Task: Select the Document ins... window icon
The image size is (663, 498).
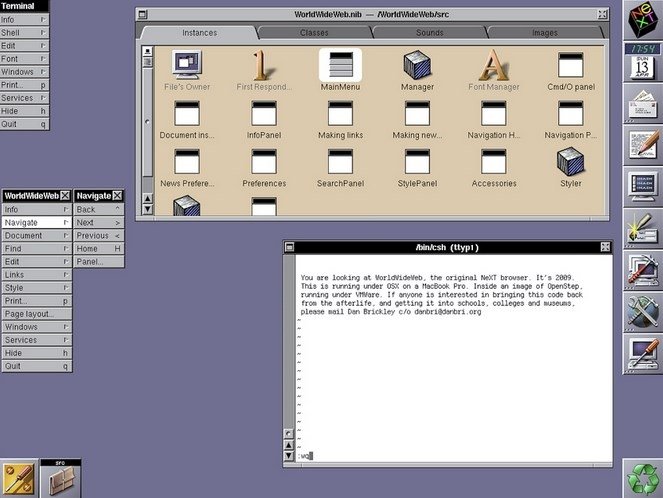Action: click(187, 113)
